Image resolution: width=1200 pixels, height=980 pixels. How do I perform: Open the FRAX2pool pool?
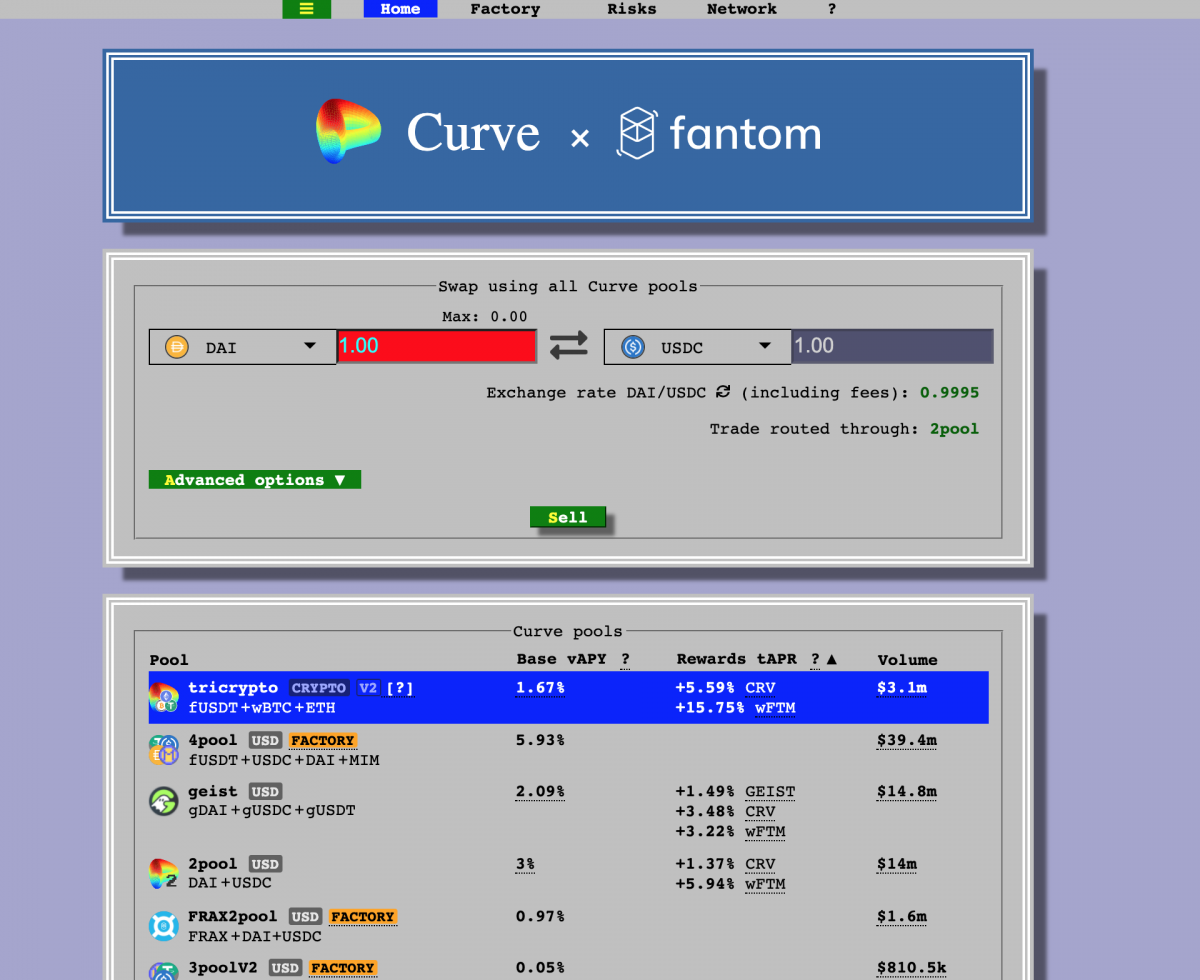coord(568,926)
